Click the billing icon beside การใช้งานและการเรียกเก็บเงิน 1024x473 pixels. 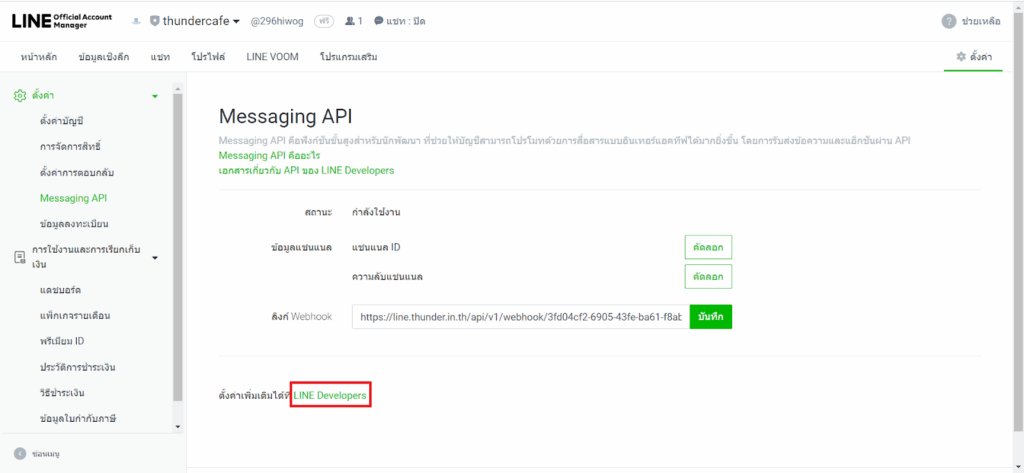[19, 257]
